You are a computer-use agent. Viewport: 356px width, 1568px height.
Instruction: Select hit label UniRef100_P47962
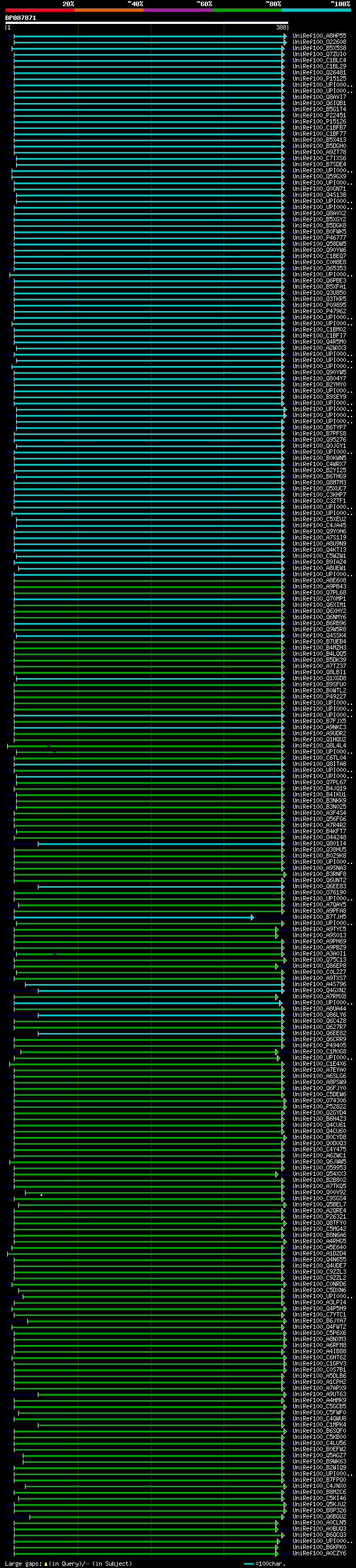(319, 311)
